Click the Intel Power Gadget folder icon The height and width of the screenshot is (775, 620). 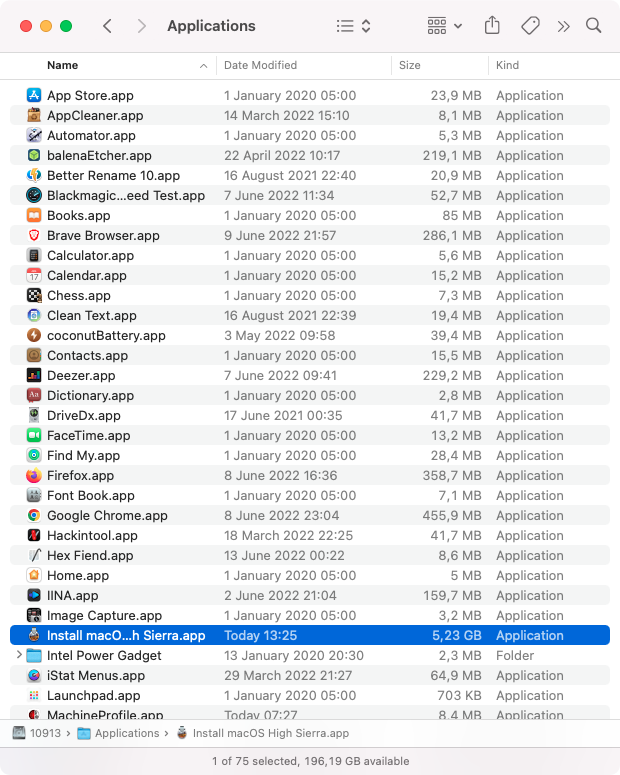(x=34, y=655)
